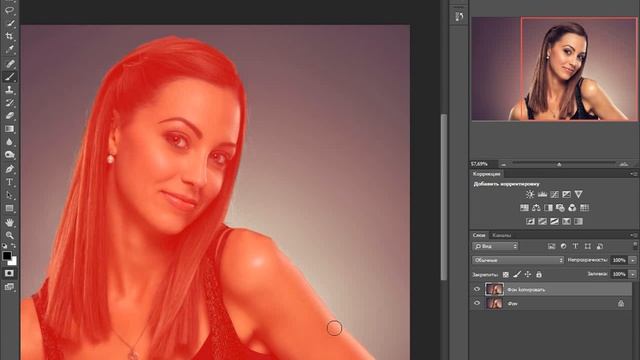Screen dimensions: 640x360
Task: Select the Gradient tool
Action: (x=9, y=129)
